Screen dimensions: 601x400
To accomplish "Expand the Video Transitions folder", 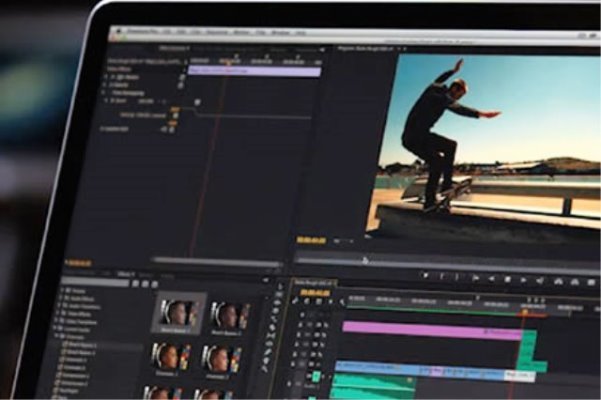I will [56, 321].
